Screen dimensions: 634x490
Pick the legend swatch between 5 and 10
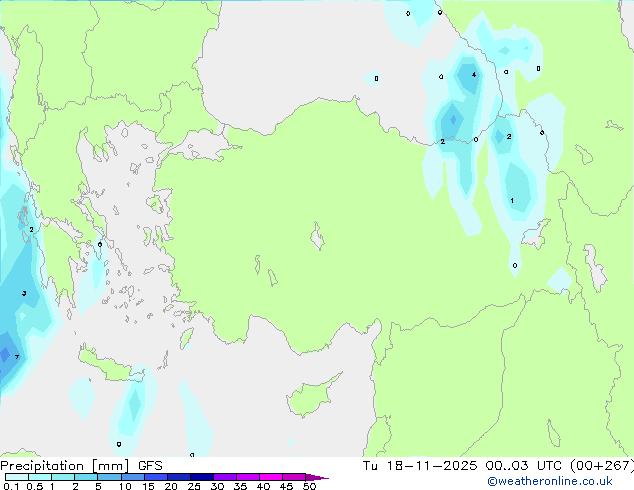(x=109, y=477)
